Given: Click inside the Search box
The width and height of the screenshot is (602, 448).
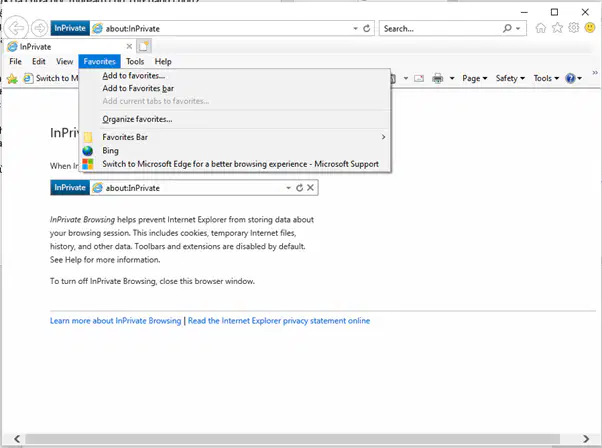Looking at the screenshot, I should click(441, 28).
